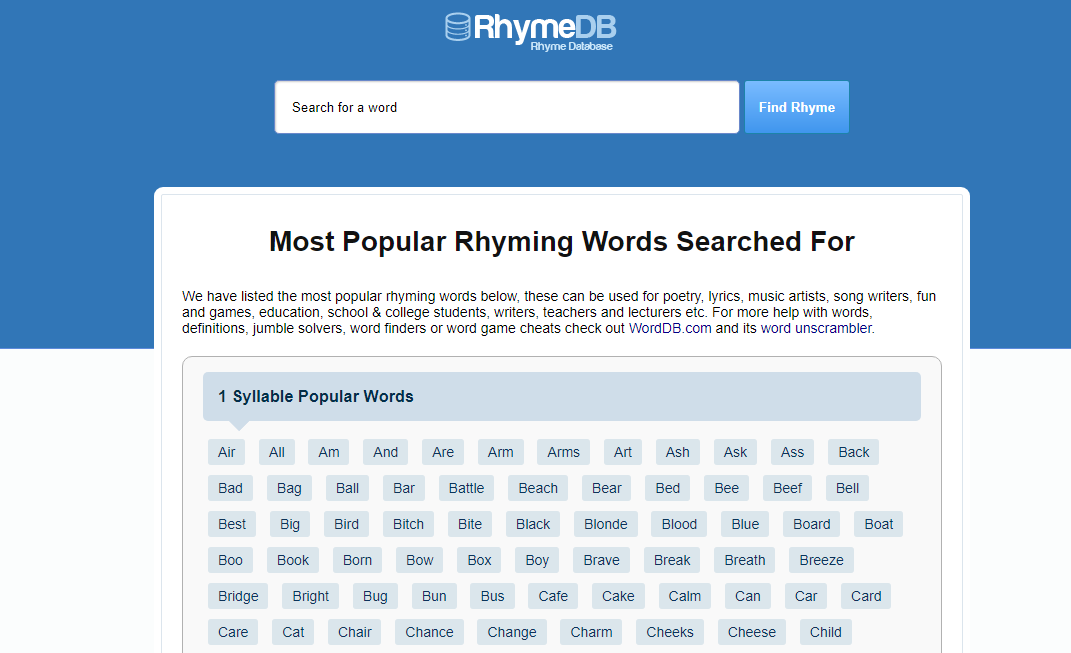Screen dimensions: 1071x653
Task: Click the Bad word tag
Action: tap(230, 488)
